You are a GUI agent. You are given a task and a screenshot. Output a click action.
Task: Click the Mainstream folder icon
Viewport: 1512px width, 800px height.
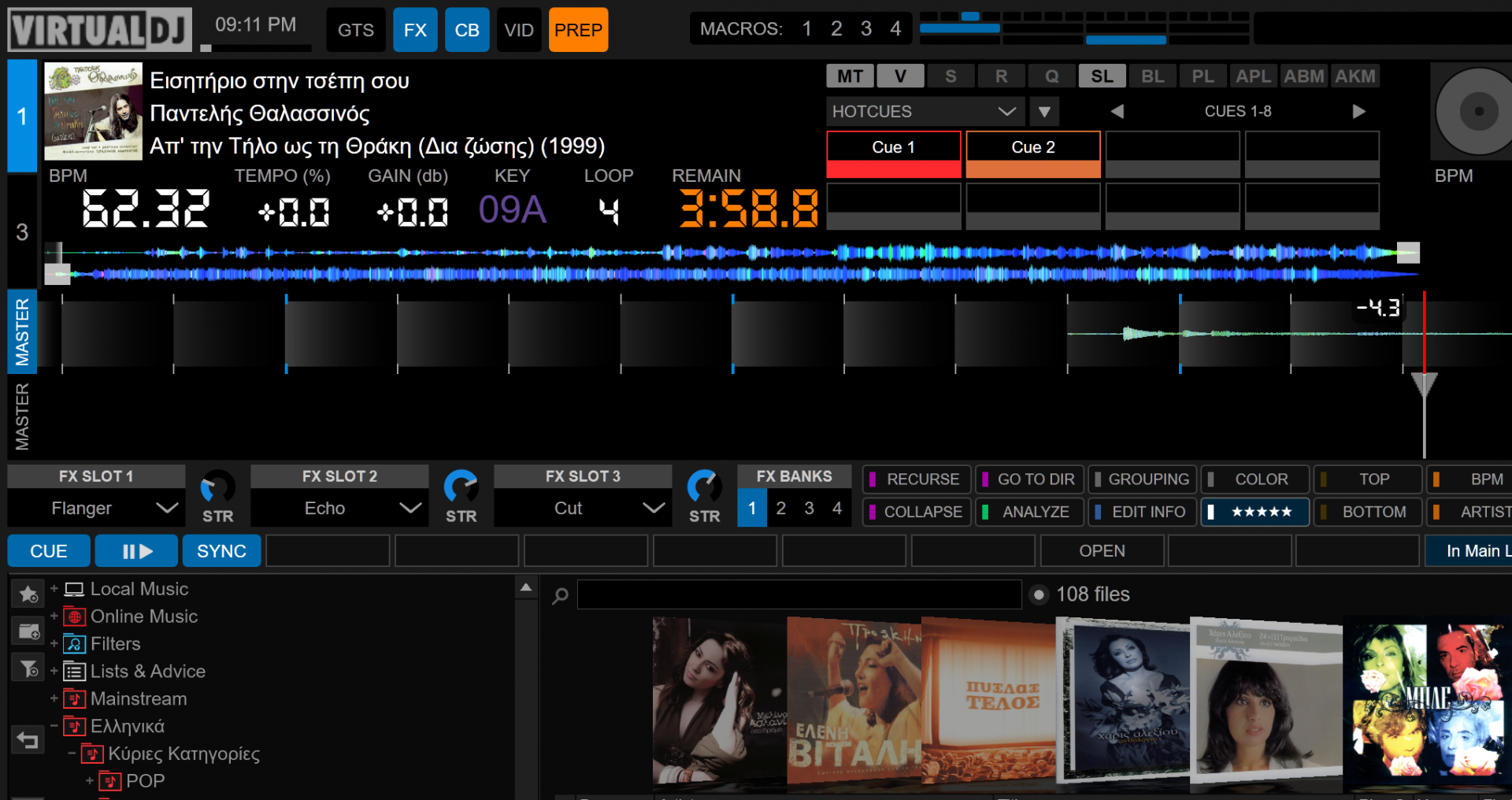click(x=74, y=699)
